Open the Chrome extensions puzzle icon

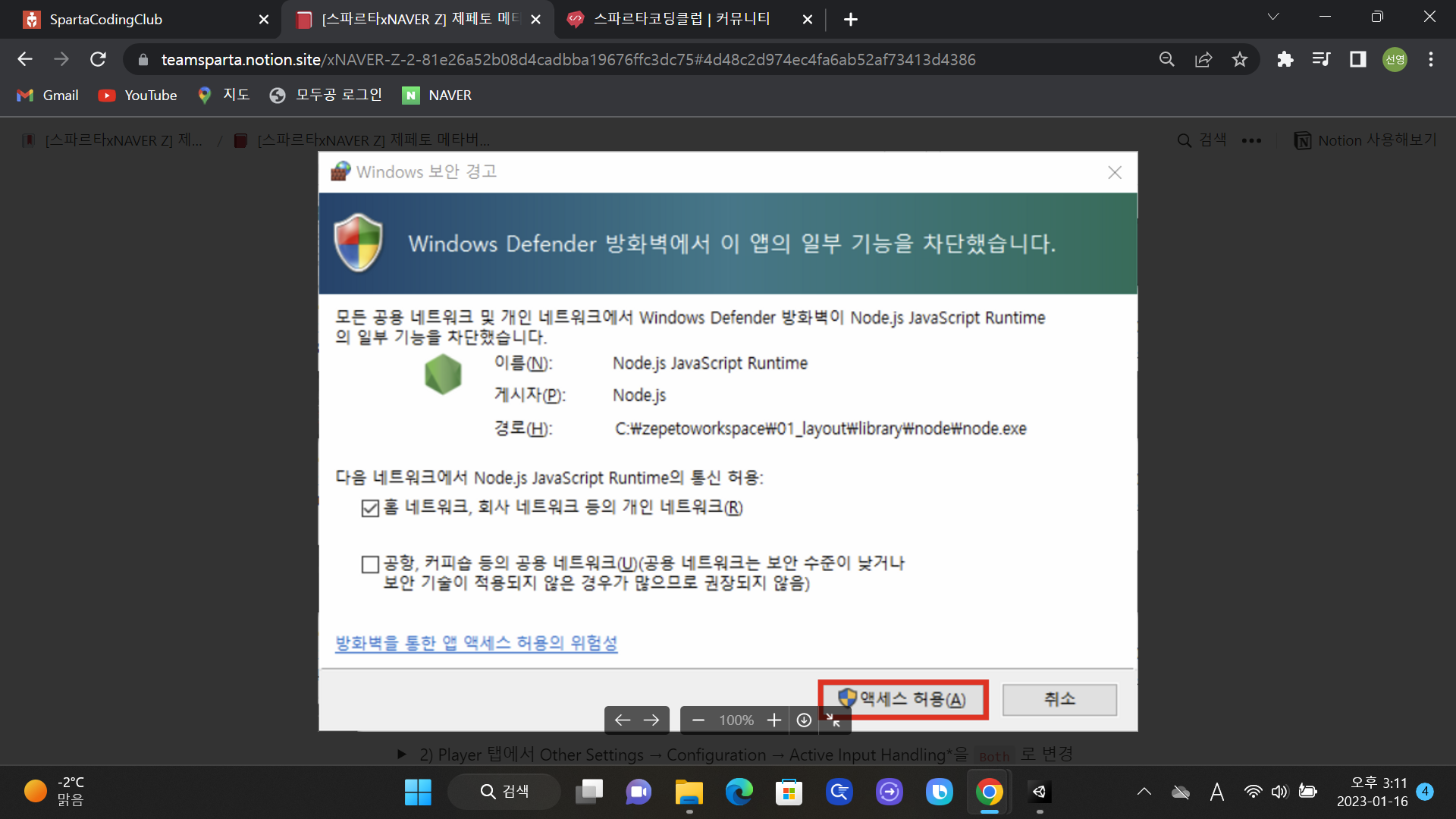coord(1285,59)
